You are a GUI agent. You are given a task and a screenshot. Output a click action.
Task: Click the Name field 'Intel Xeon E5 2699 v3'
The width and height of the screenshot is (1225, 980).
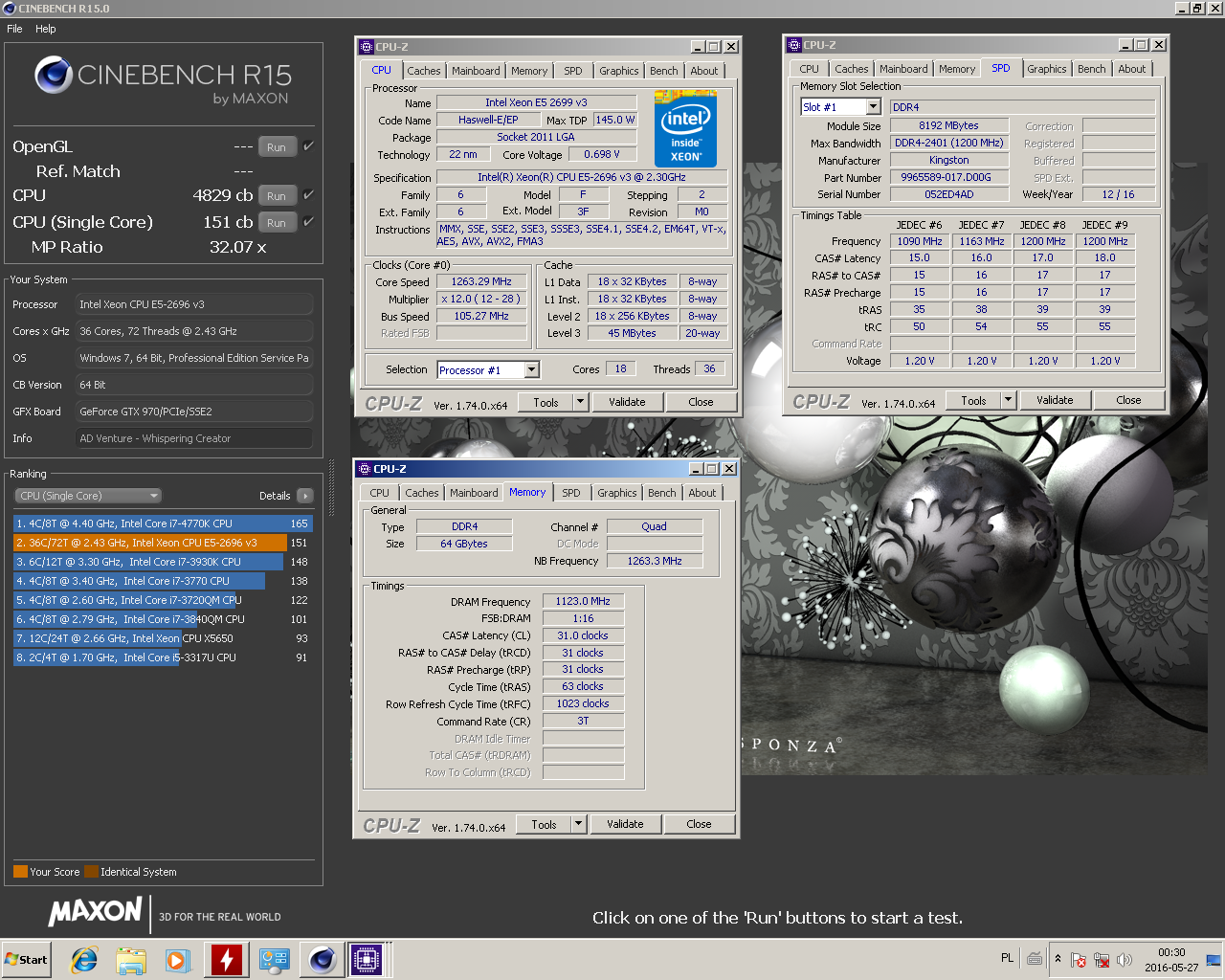(x=536, y=102)
